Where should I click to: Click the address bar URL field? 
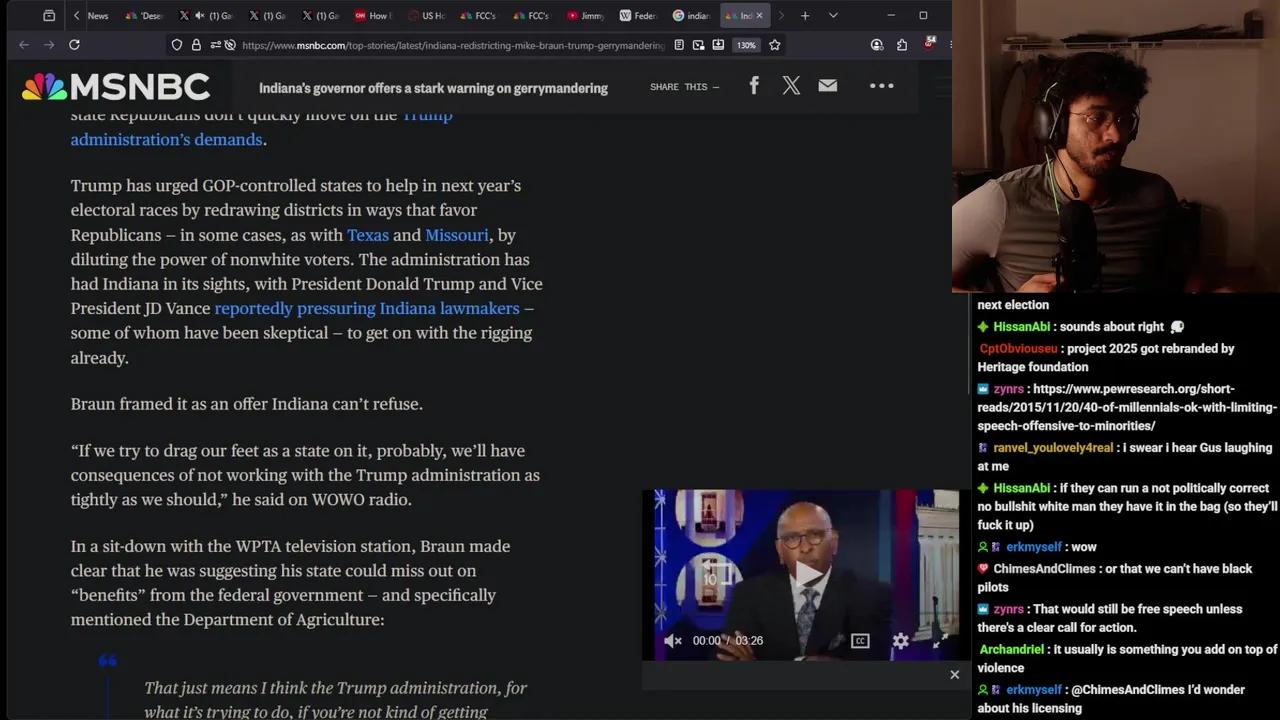click(453, 45)
